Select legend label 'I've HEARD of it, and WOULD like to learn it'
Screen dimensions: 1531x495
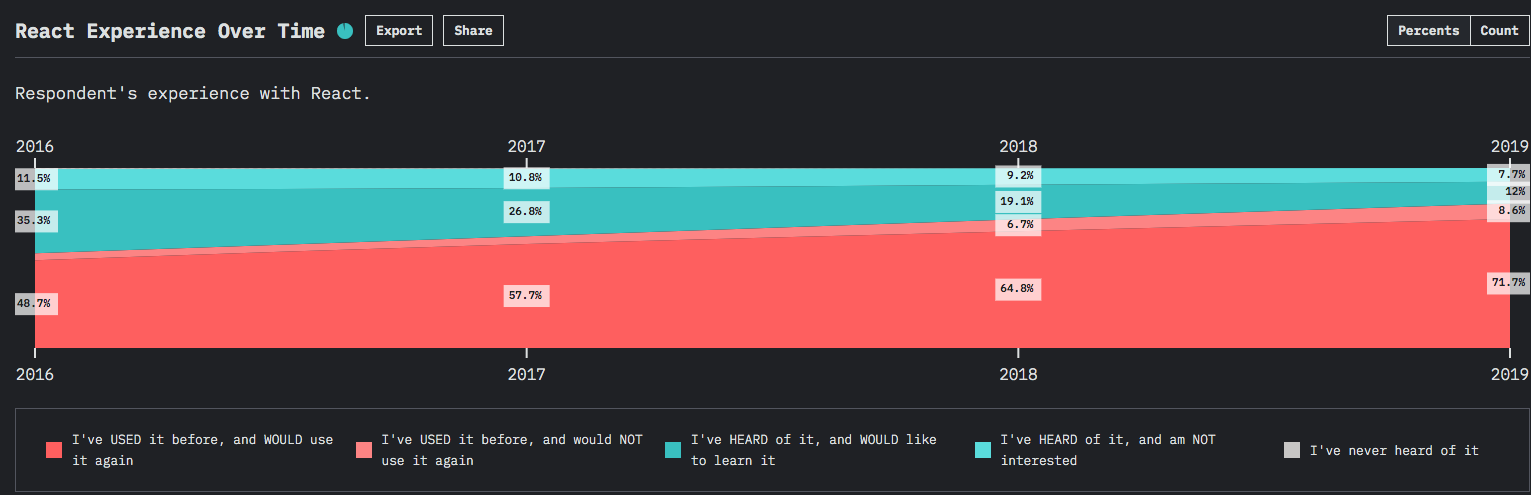(814, 450)
